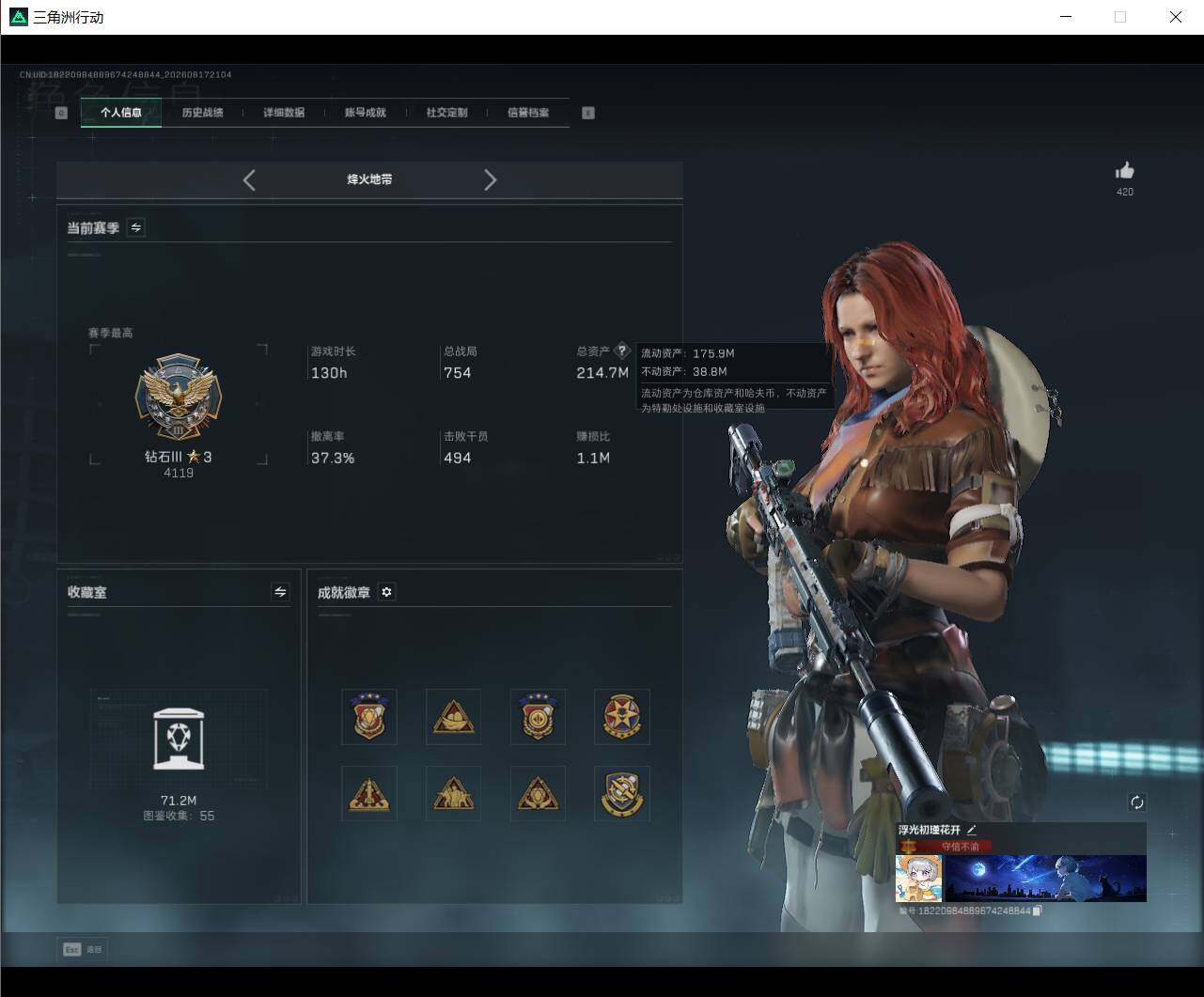Click the 游戏时长 130h value
Viewport: 1204px width, 997px height.
coord(329,373)
